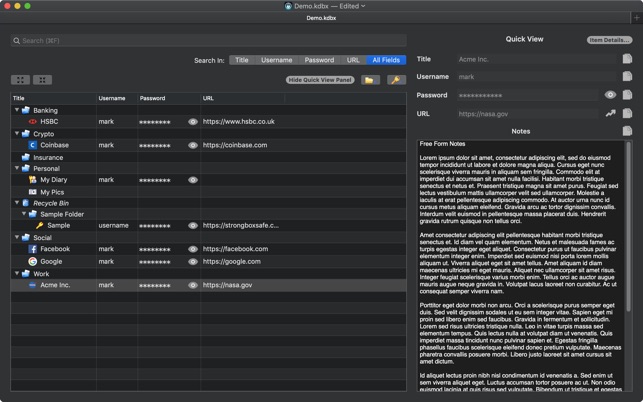Click the Insurance folder icon
This screenshot has height=402, width=643.
pyautogui.click(x=26, y=157)
